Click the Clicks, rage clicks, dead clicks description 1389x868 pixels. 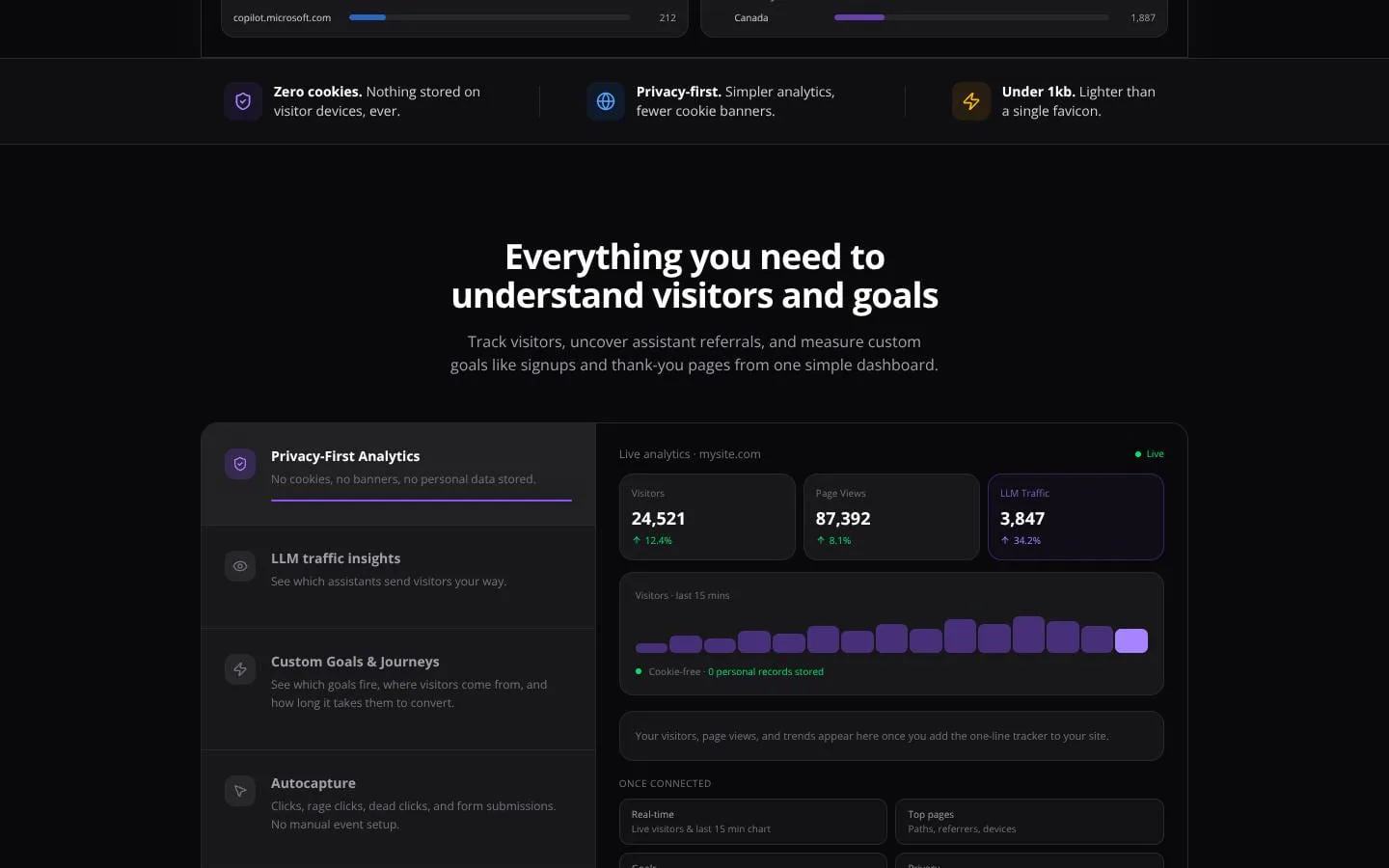pyautogui.click(x=414, y=815)
